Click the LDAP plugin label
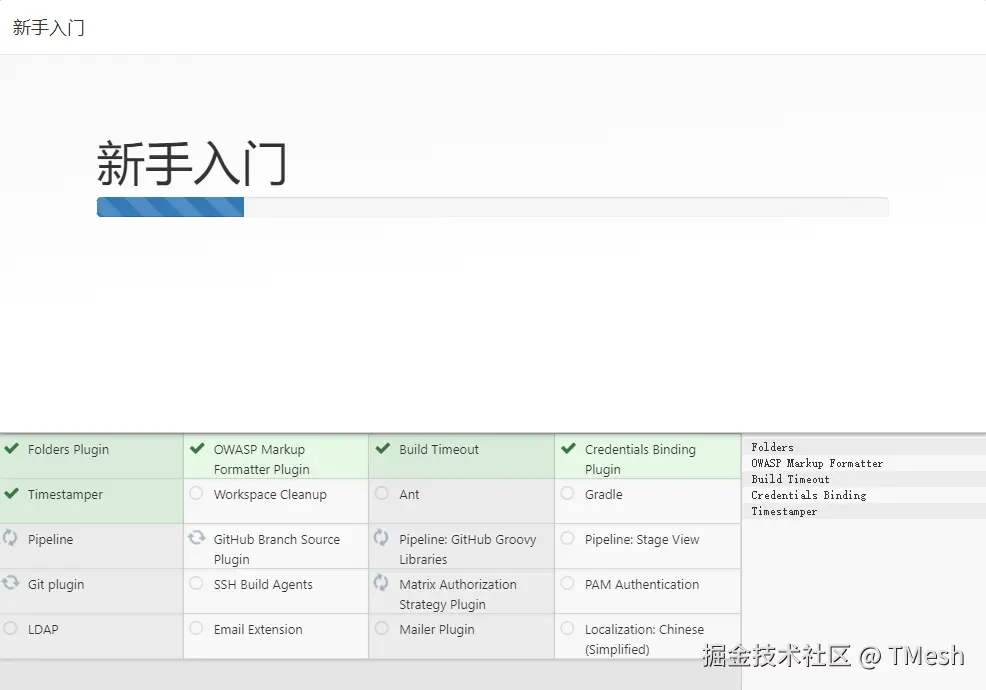This screenshot has height=690, width=986. pos(42,629)
